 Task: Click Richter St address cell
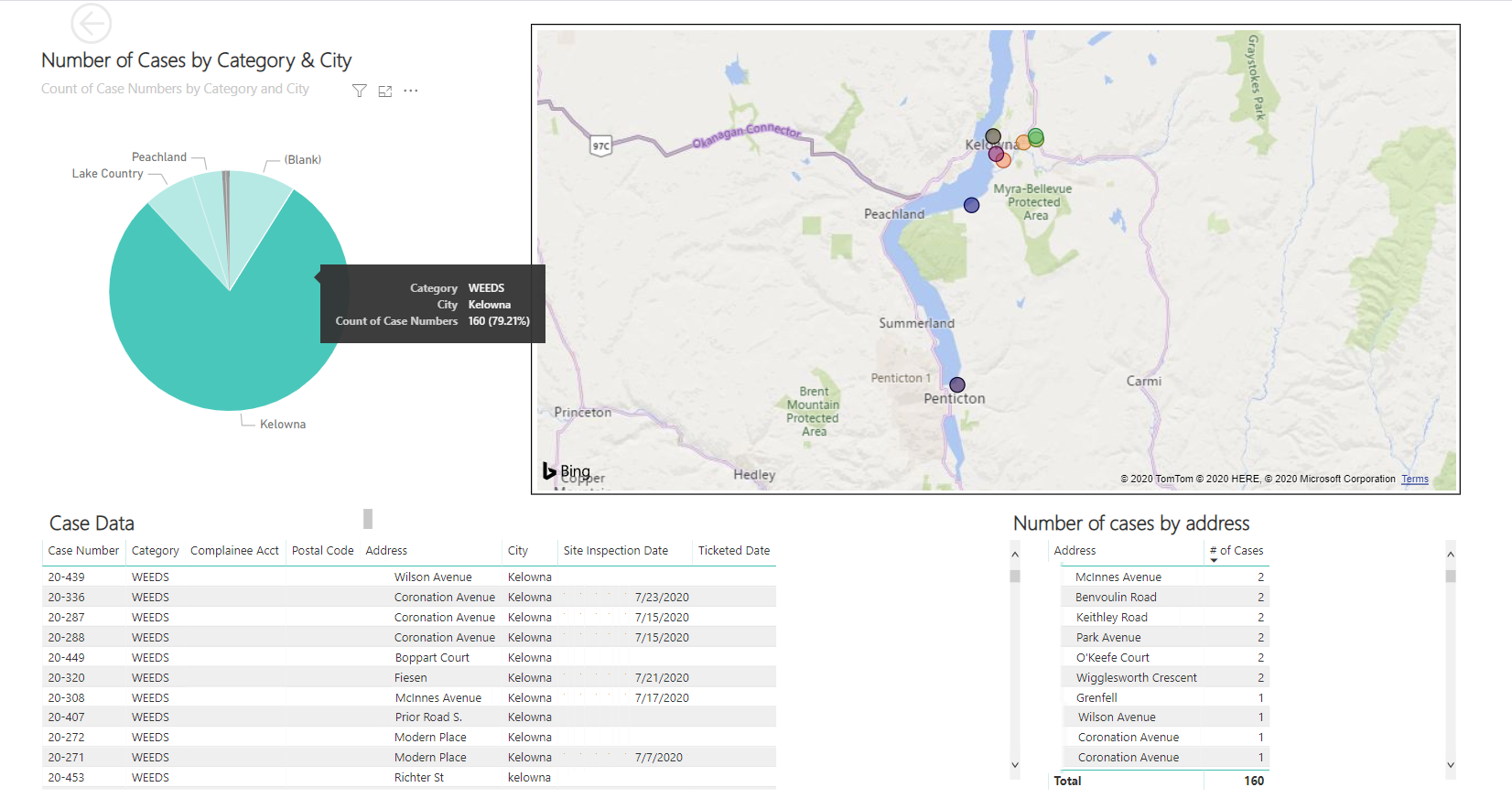419,778
